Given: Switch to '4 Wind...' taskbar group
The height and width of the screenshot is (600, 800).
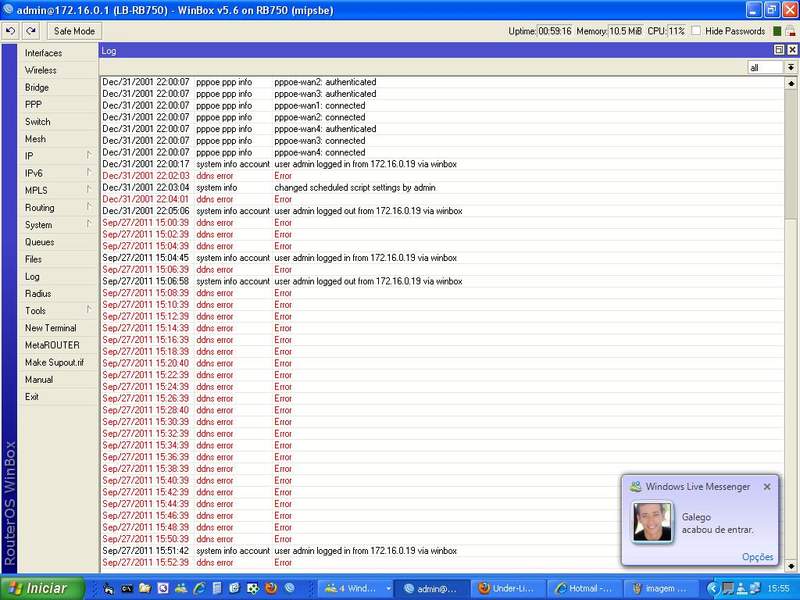Looking at the screenshot, I should tap(356, 589).
